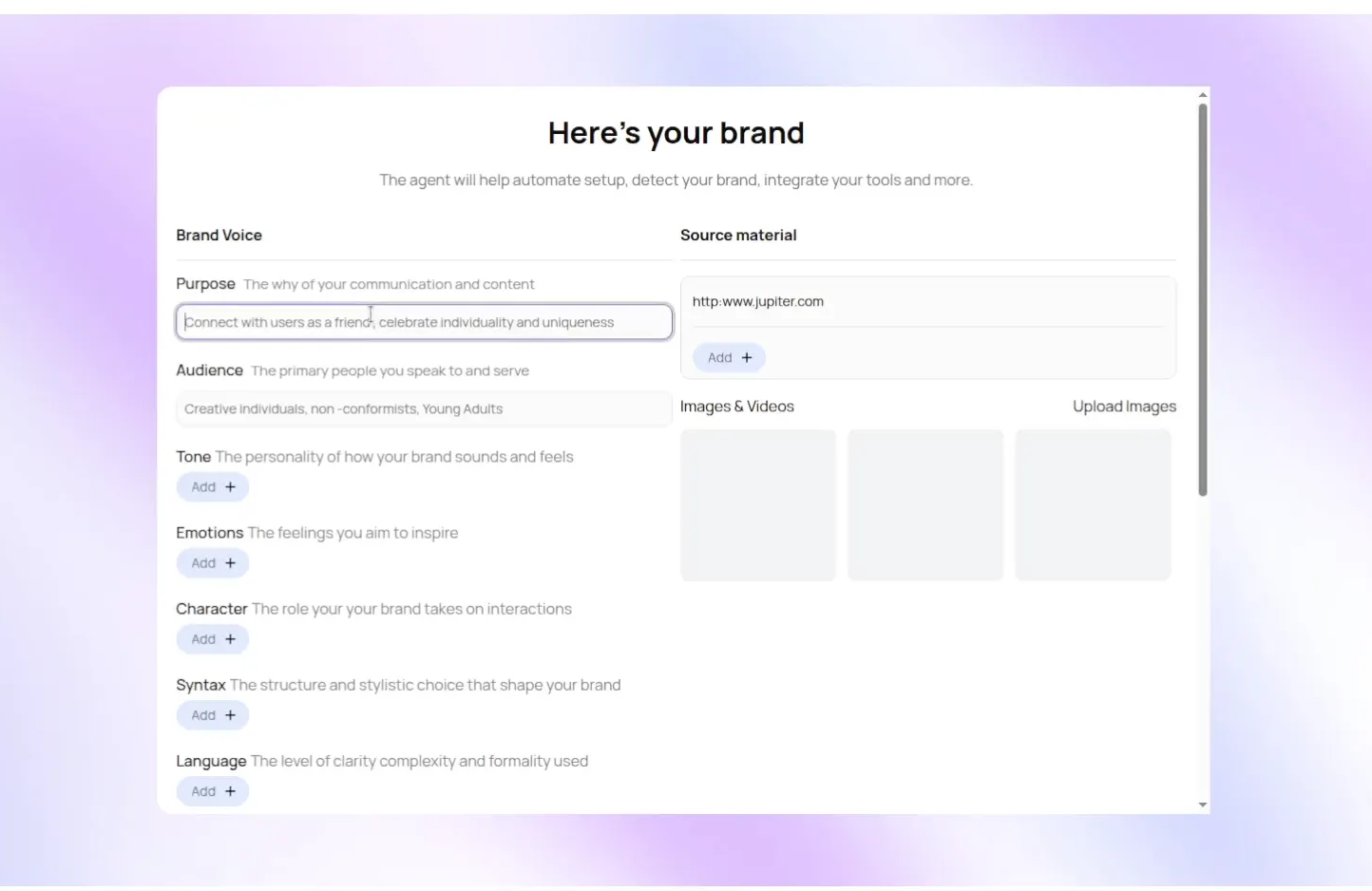Screen dimensions: 1372x891
Task: Click the Add plus icon under Emotions
Action: pyautogui.click(x=228, y=562)
